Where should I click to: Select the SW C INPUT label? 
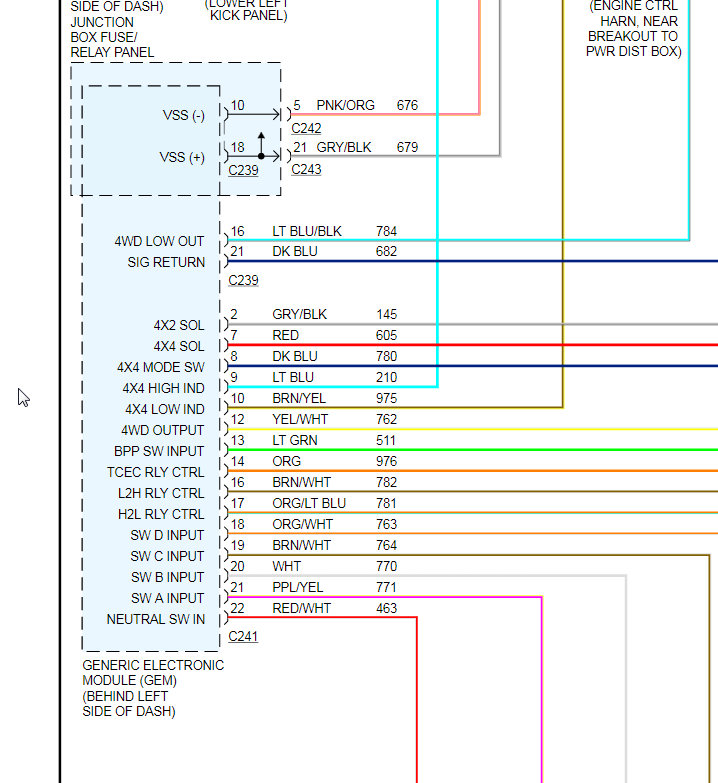[167, 556]
